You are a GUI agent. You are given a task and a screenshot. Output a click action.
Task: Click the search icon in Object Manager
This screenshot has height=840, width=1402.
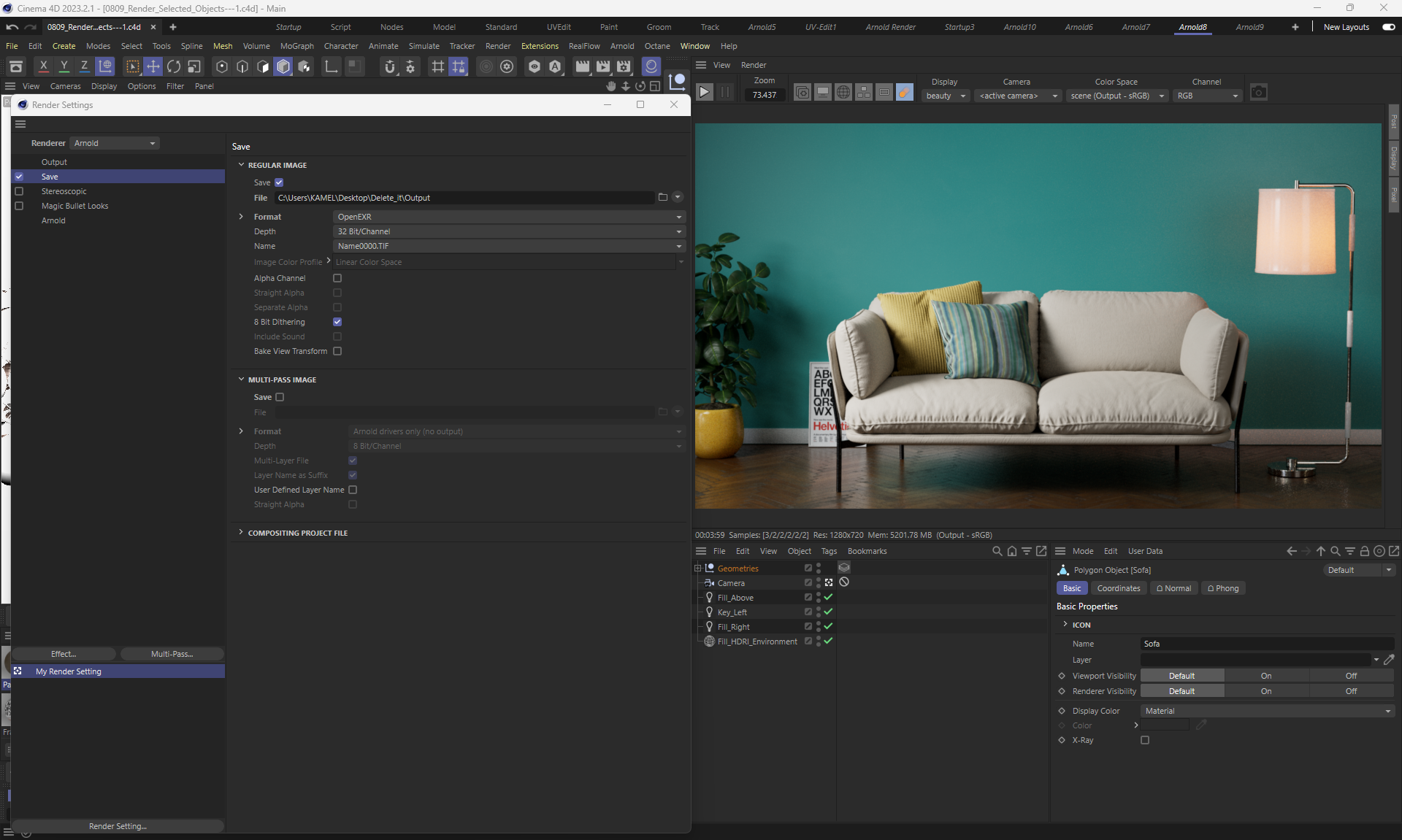[997, 551]
